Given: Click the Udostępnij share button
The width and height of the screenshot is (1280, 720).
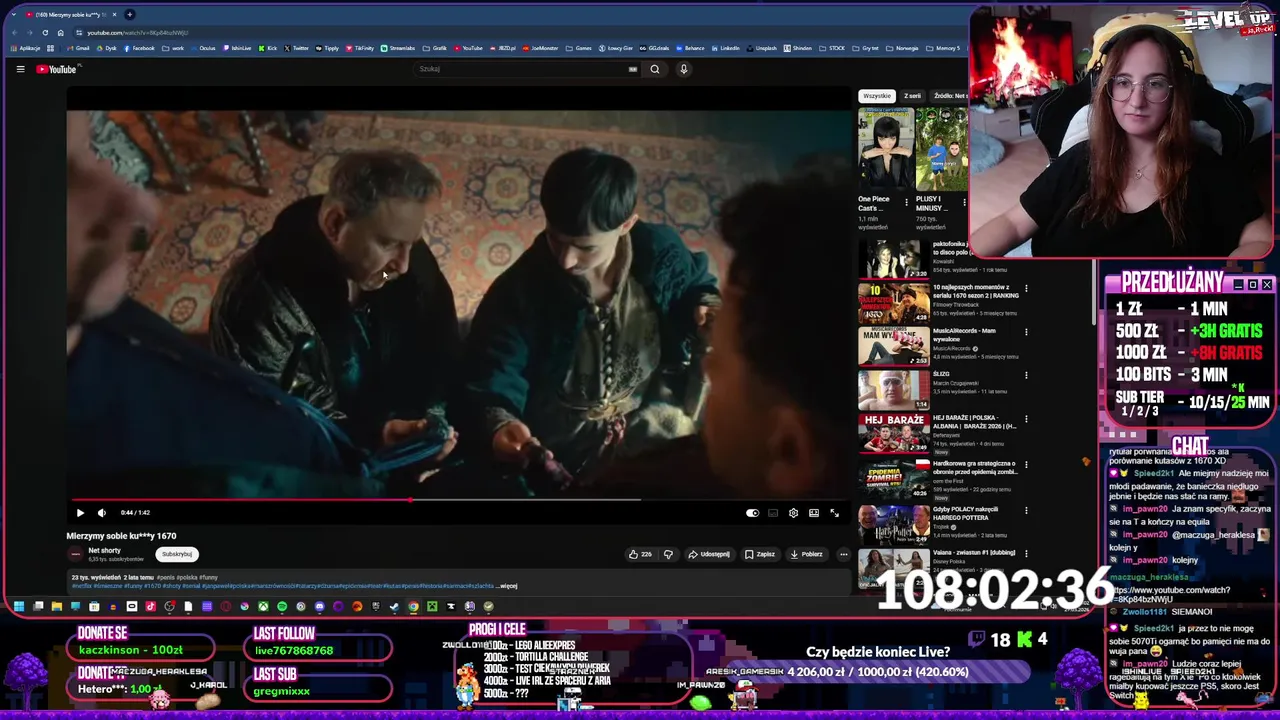Looking at the screenshot, I should tap(709, 554).
